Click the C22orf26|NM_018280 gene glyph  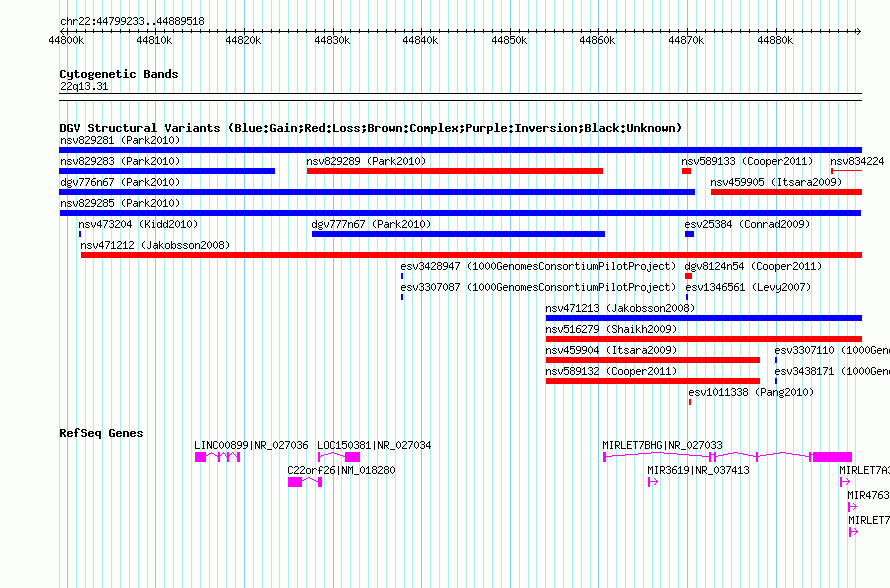(305, 482)
